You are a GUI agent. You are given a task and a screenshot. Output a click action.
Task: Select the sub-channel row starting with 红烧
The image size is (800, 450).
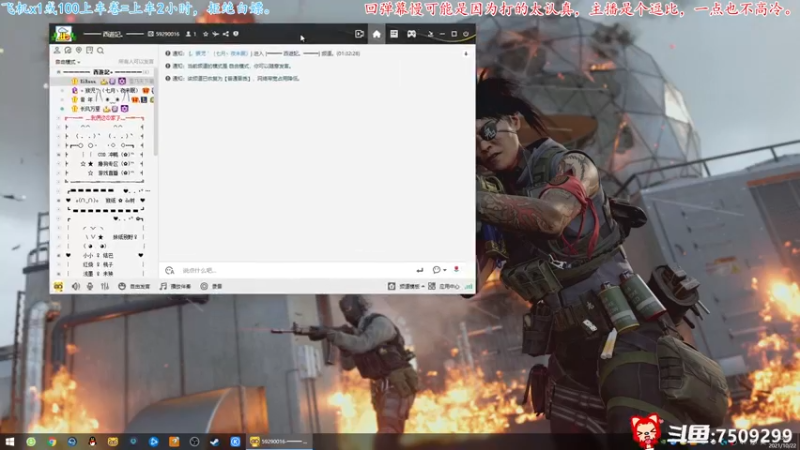point(104,264)
